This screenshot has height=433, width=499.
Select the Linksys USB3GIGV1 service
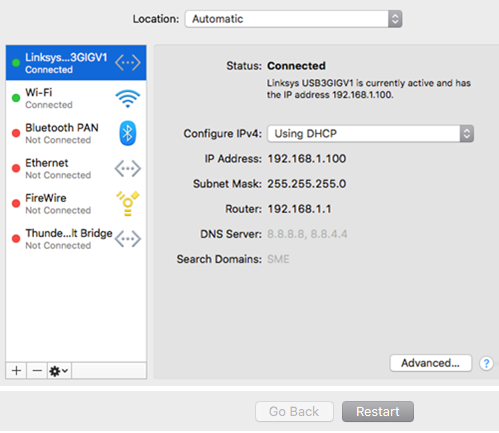point(76,63)
